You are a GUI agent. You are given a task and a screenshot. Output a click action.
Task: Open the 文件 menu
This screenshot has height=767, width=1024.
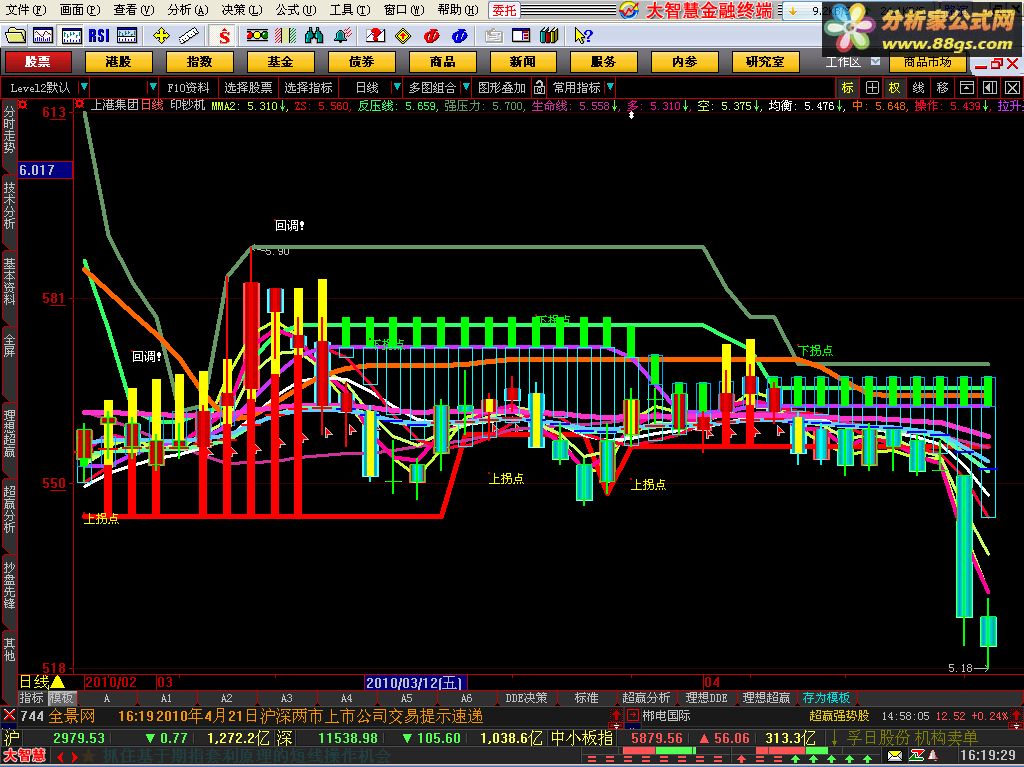[25, 10]
